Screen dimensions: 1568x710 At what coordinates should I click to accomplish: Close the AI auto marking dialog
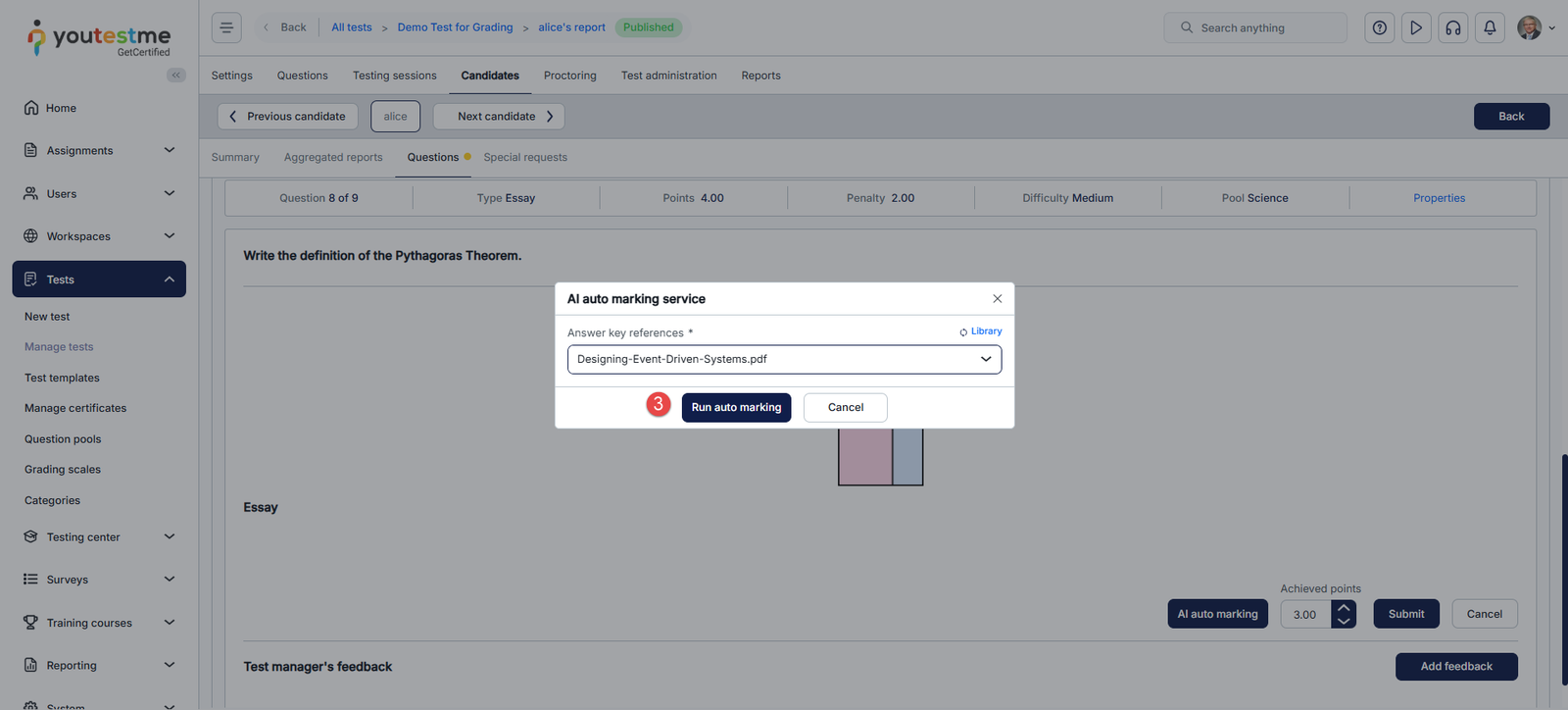[x=997, y=299]
